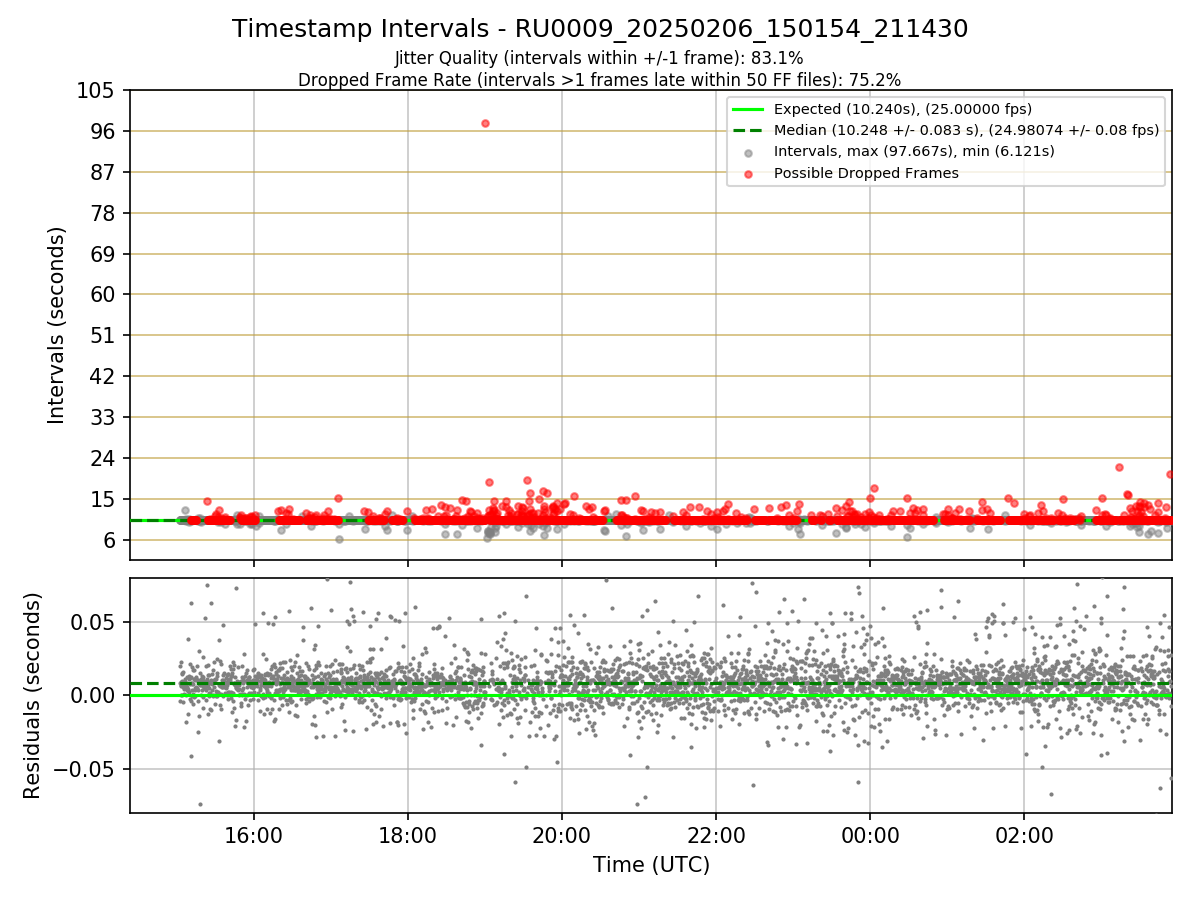Image resolution: width=1200 pixels, height=900 pixels.
Task: Click the y-axis tick label 60
Action: [104, 294]
